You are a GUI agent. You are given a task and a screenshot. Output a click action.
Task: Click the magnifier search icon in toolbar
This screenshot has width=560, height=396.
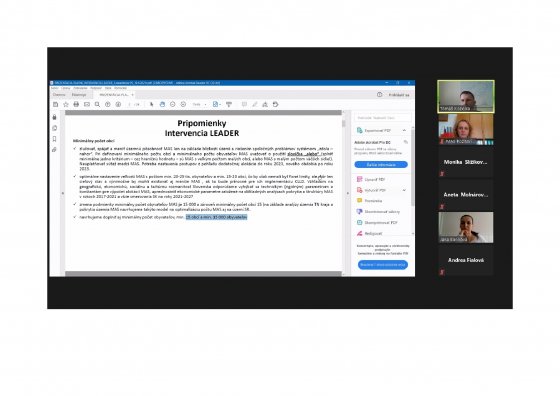click(97, 104)
